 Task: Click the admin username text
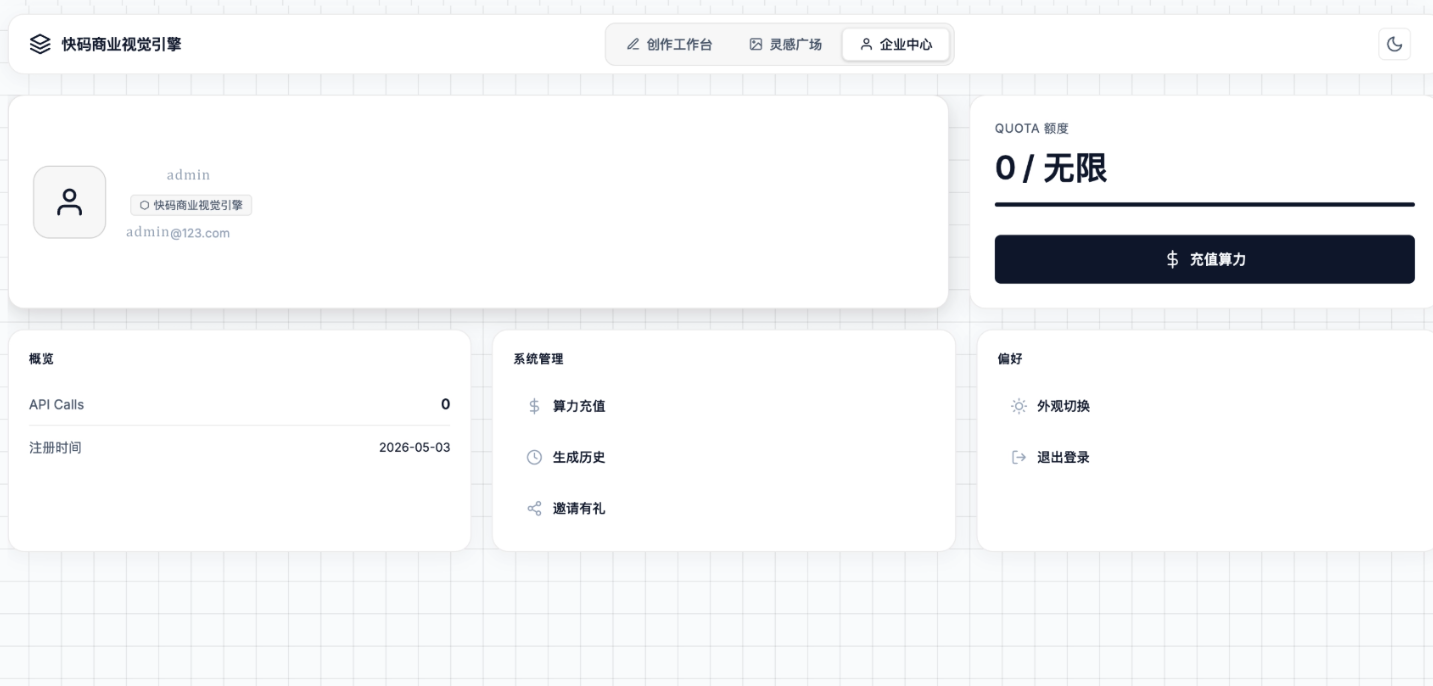tap(188, 175)
